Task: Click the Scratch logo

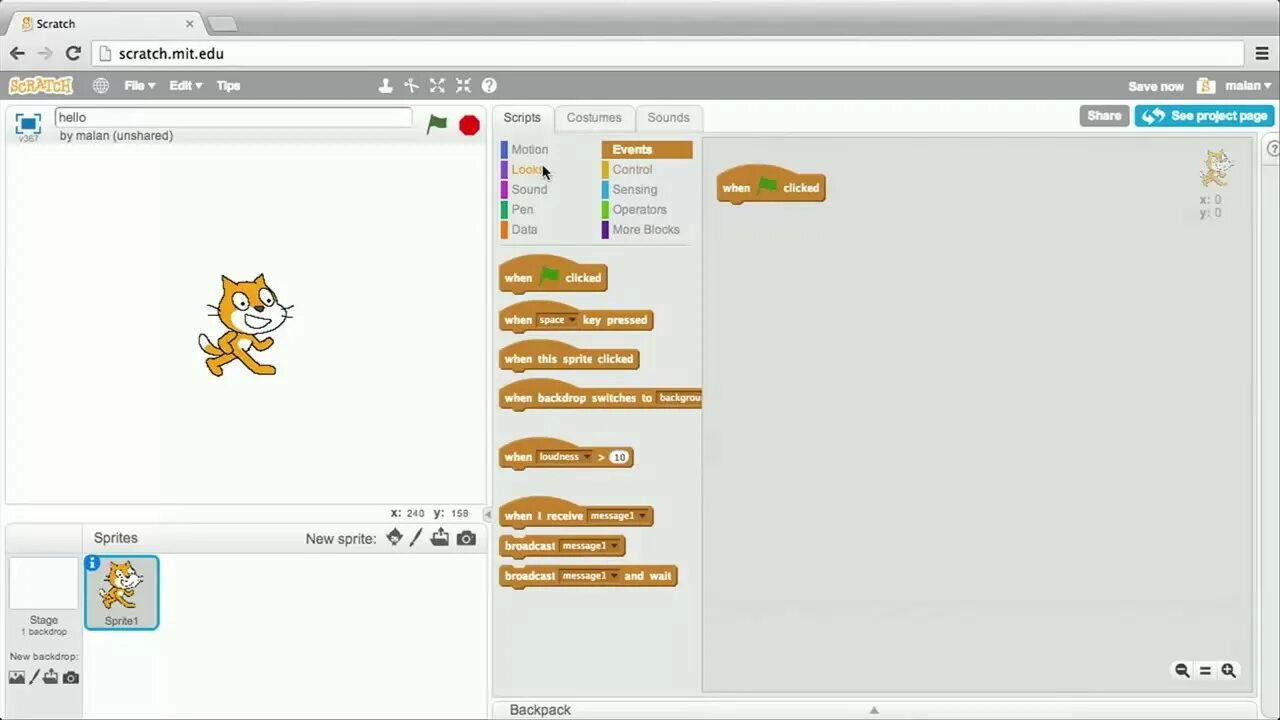Action: (41, 86)
